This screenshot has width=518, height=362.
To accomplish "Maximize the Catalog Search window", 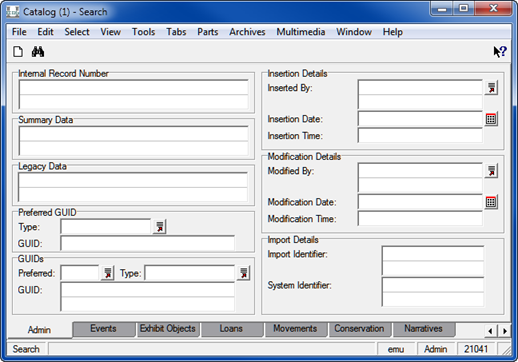I will coord(464,8).
